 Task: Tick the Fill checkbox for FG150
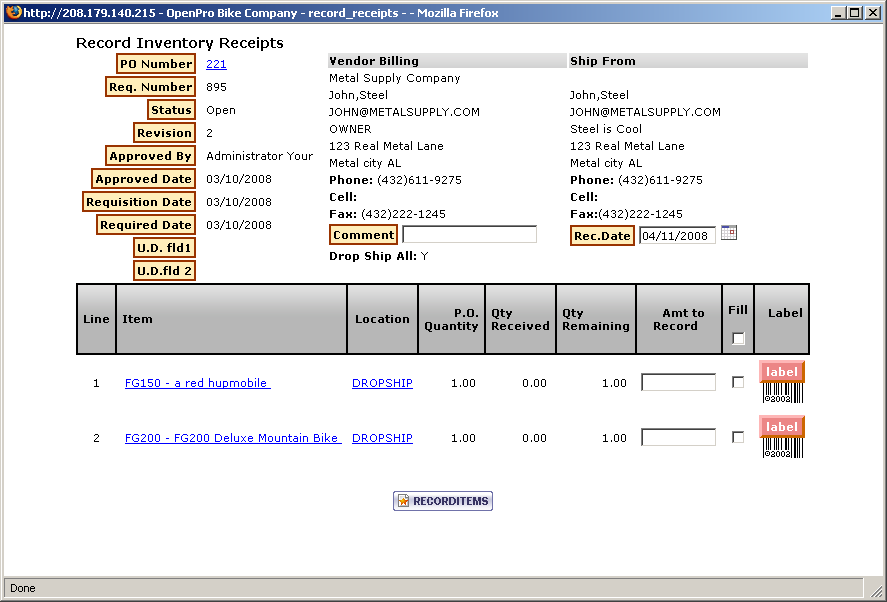(x=738, y=382)
